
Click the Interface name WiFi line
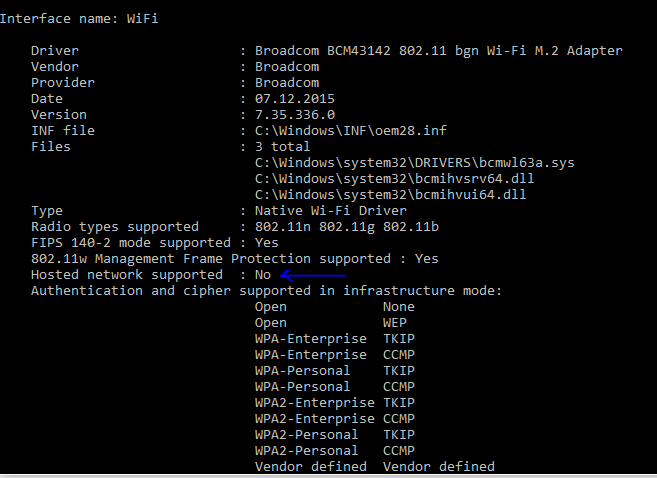point(79,19)
